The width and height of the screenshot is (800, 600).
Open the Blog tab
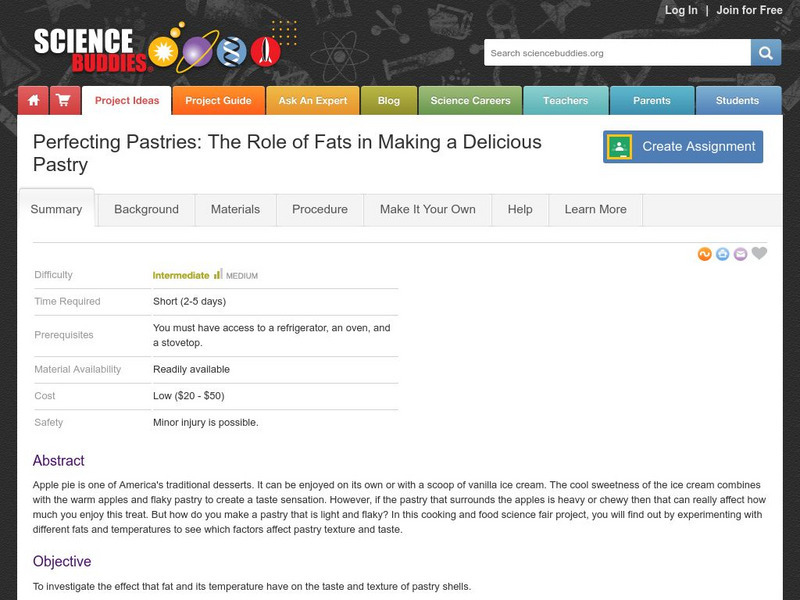tap(389, 101)
